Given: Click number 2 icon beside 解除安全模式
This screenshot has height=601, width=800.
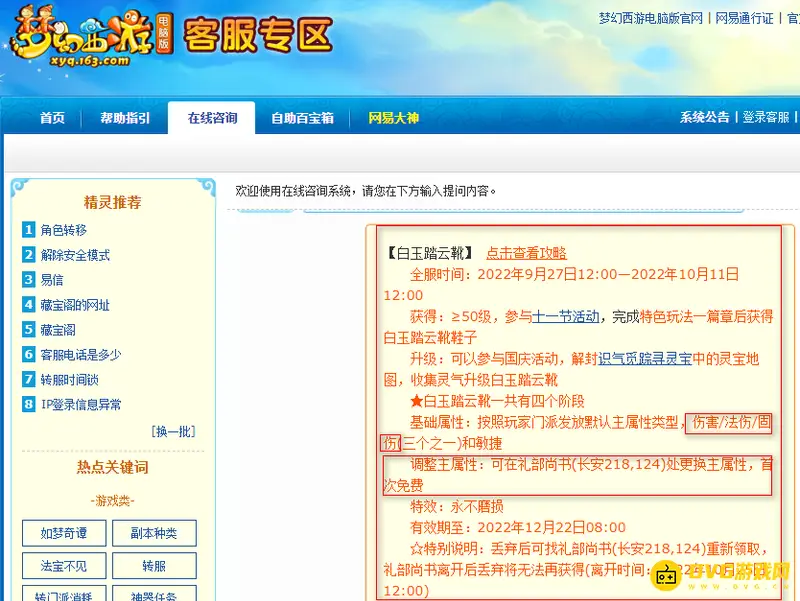Looking at the screenshot, I should coord(29,255).
